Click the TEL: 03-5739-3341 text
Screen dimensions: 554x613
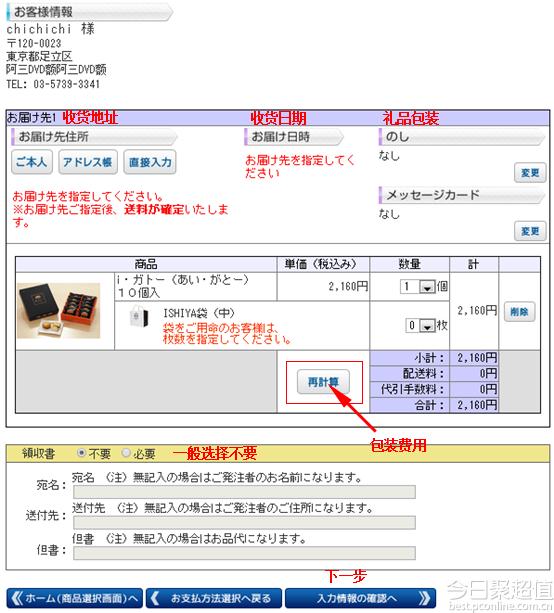coord(53,84)
